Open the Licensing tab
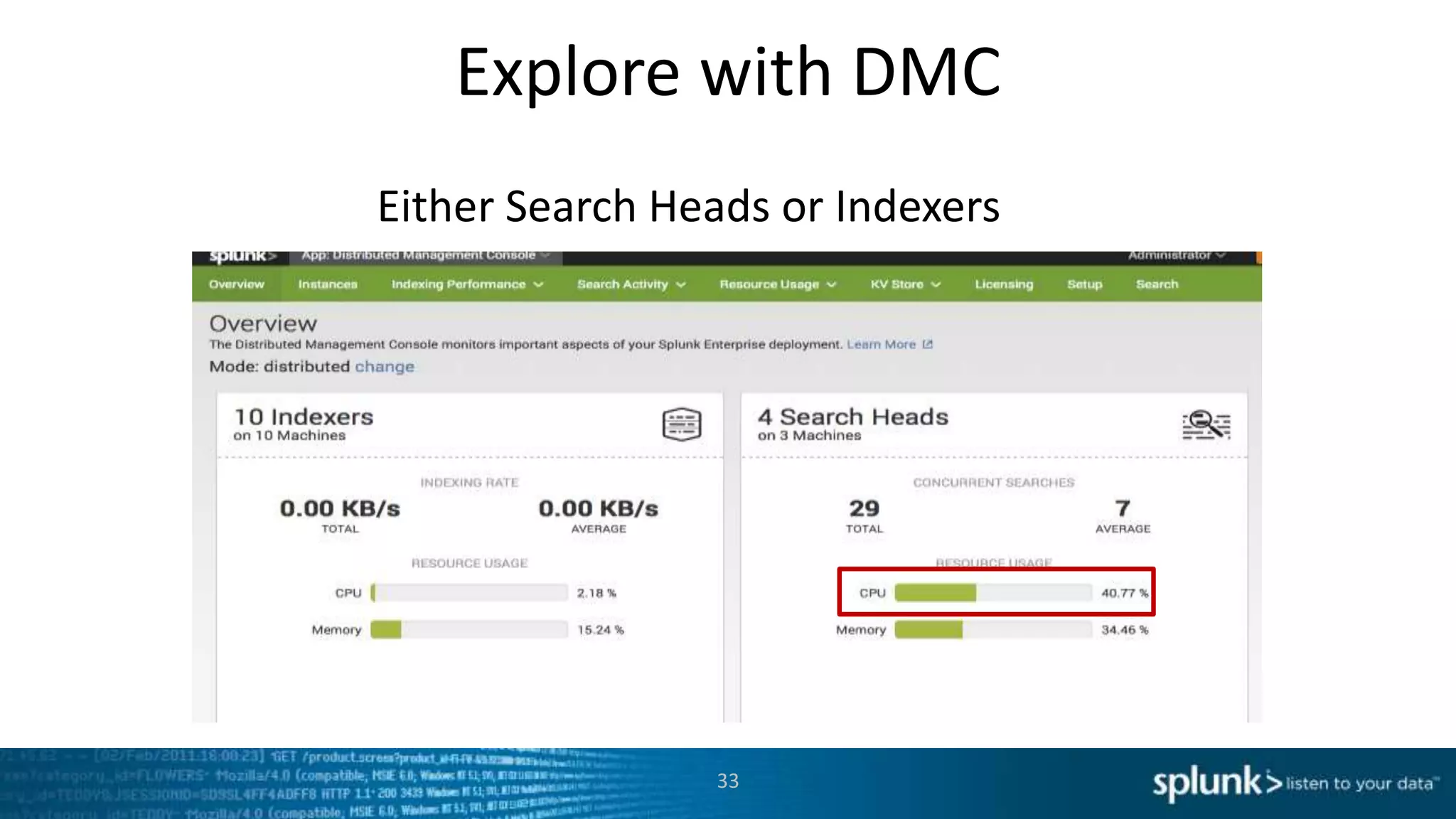 tap(1004, 284)
